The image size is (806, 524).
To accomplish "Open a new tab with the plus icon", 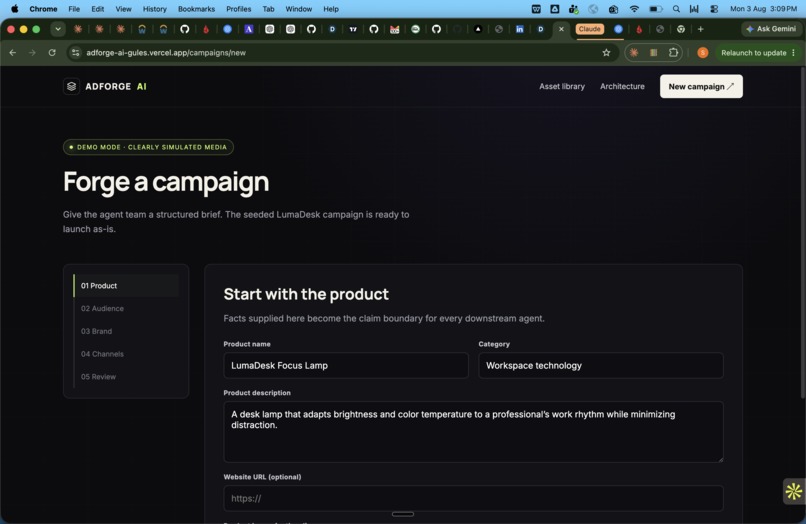I will (701, 29).
